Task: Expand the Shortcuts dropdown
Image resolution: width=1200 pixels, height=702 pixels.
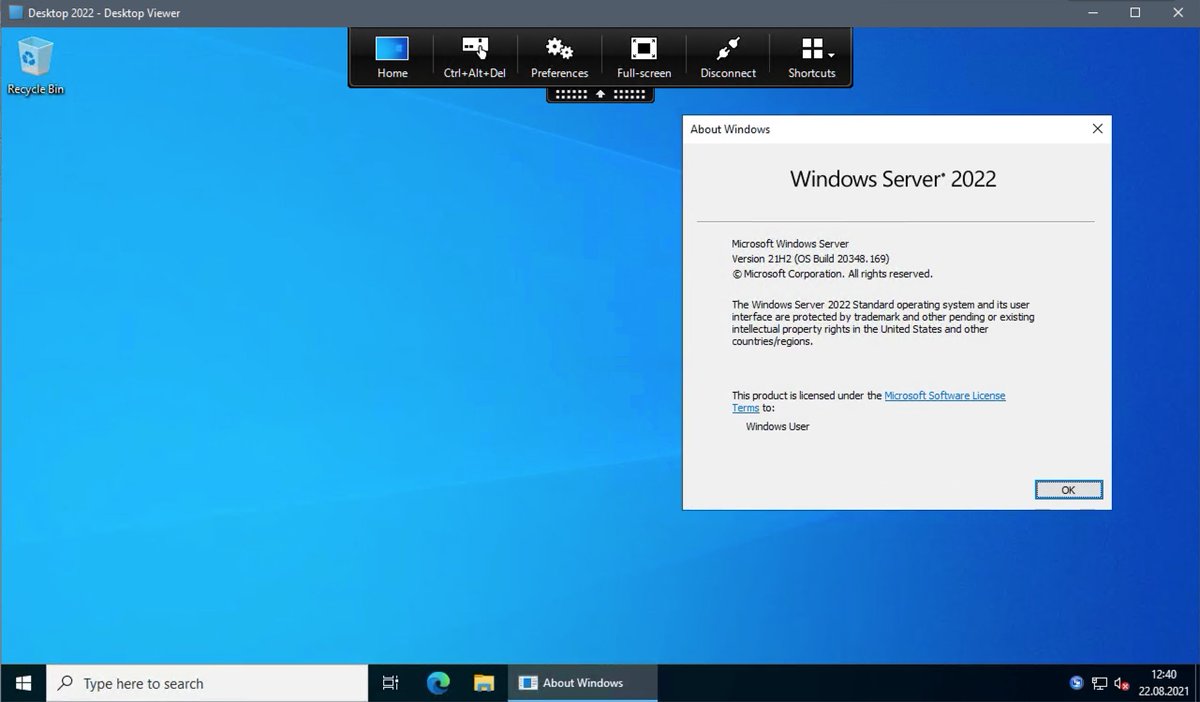Action: click(x=811, y=57)
